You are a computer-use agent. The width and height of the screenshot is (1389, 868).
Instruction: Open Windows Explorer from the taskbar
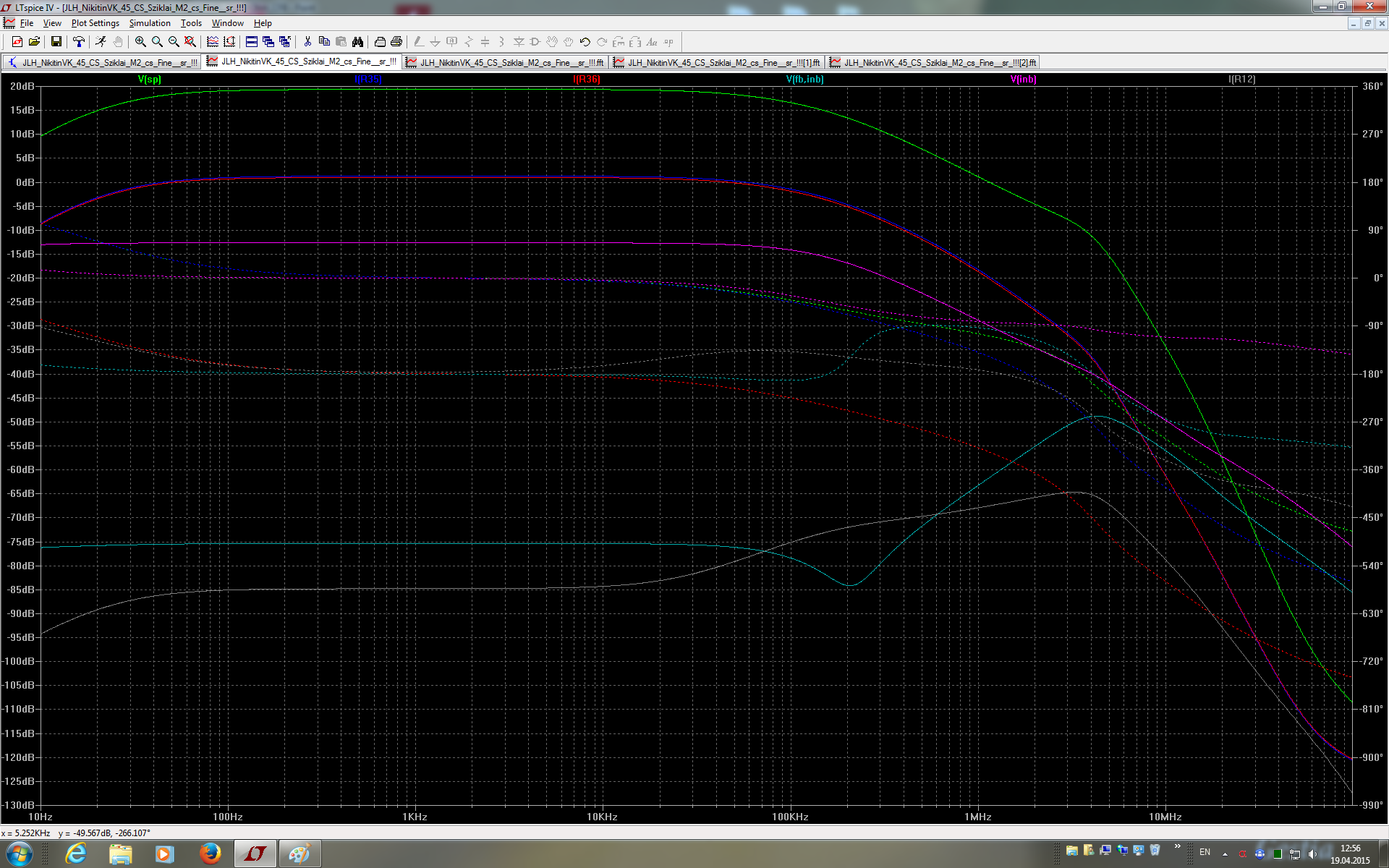click(x=120, y=854)
